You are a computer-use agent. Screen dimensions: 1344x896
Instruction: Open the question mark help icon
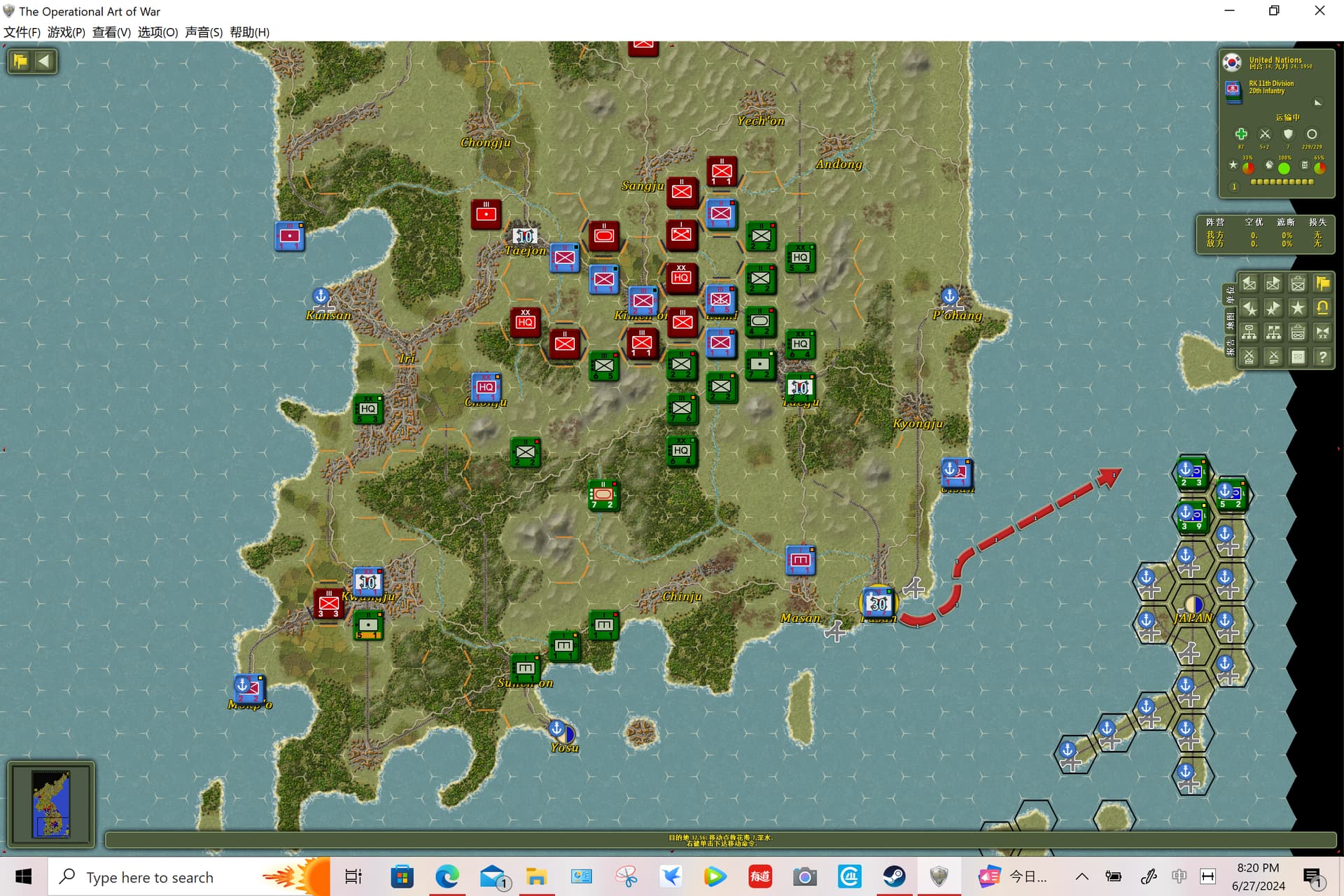click(1322, 356)
